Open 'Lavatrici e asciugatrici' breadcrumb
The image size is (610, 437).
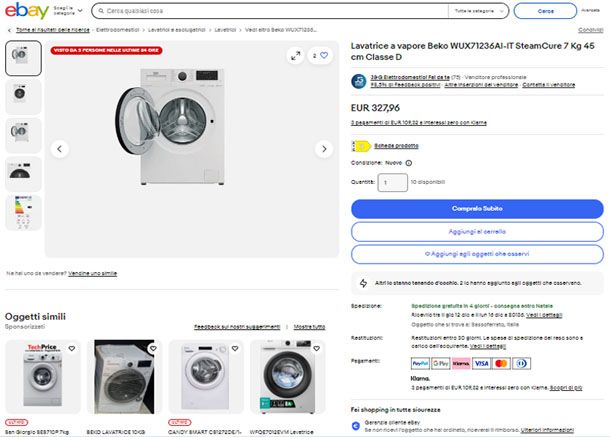(x=177, y=30)
